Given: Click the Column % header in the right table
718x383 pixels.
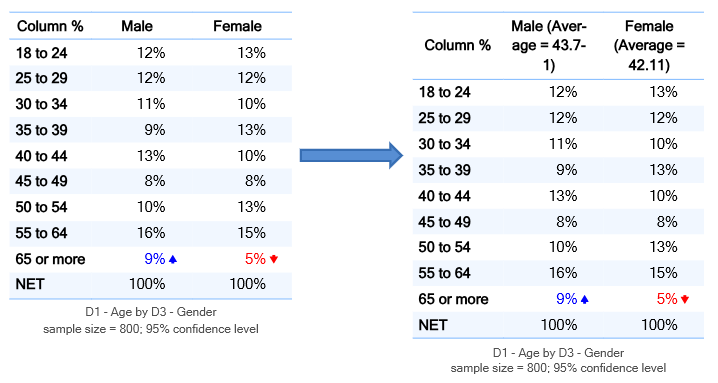Looking at the screenshot, I should (x=457, y=45).
